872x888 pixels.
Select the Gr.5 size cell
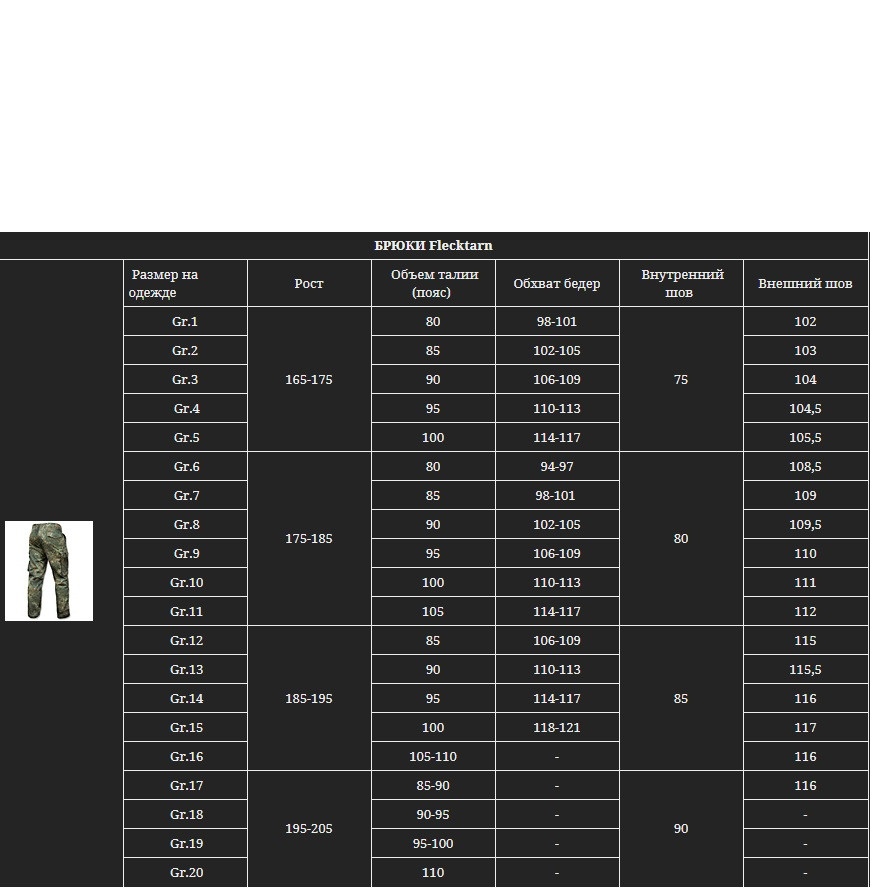tap(185, 437)
